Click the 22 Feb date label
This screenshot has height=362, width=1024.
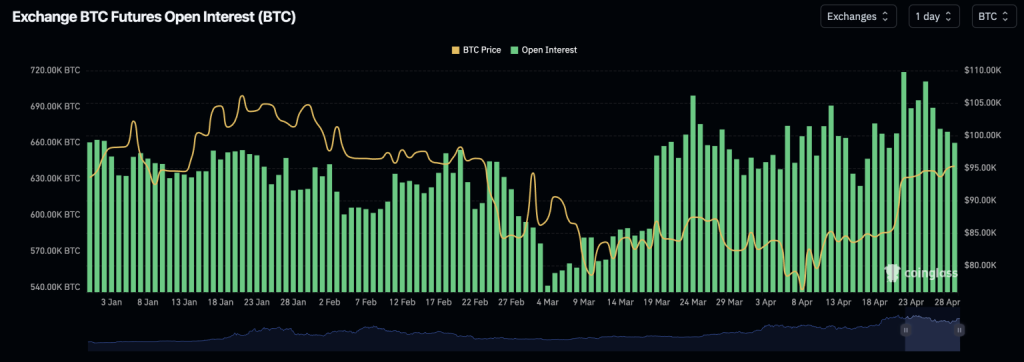(475, 303)
